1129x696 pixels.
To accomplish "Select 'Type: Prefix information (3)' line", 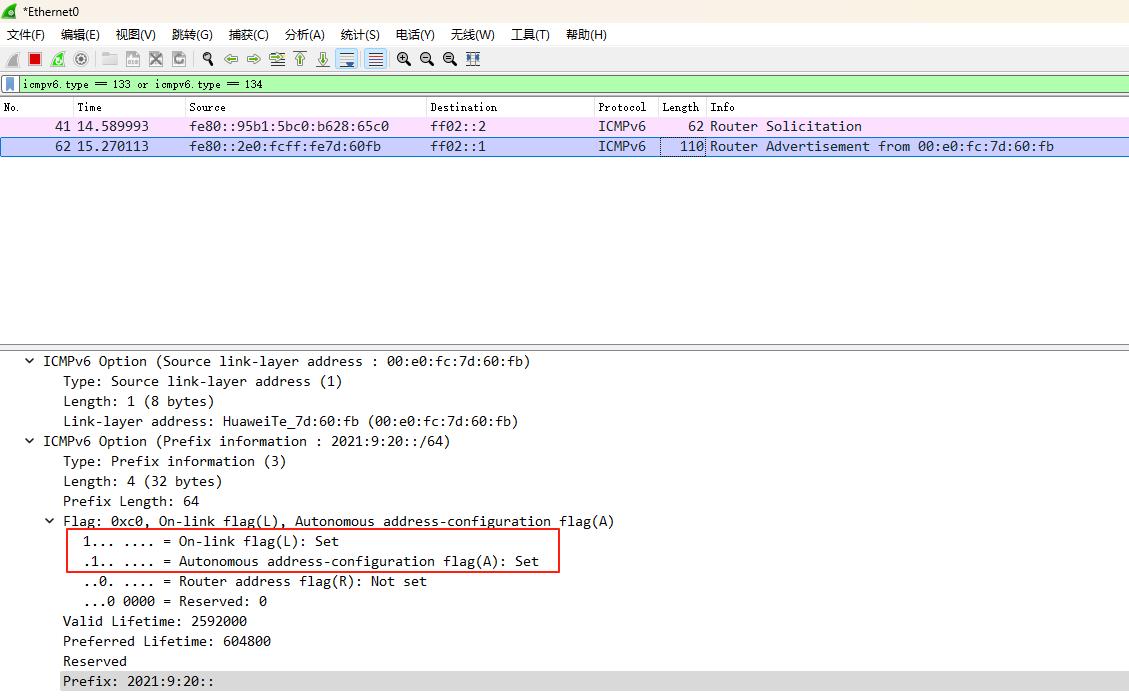I will point(174,461).
